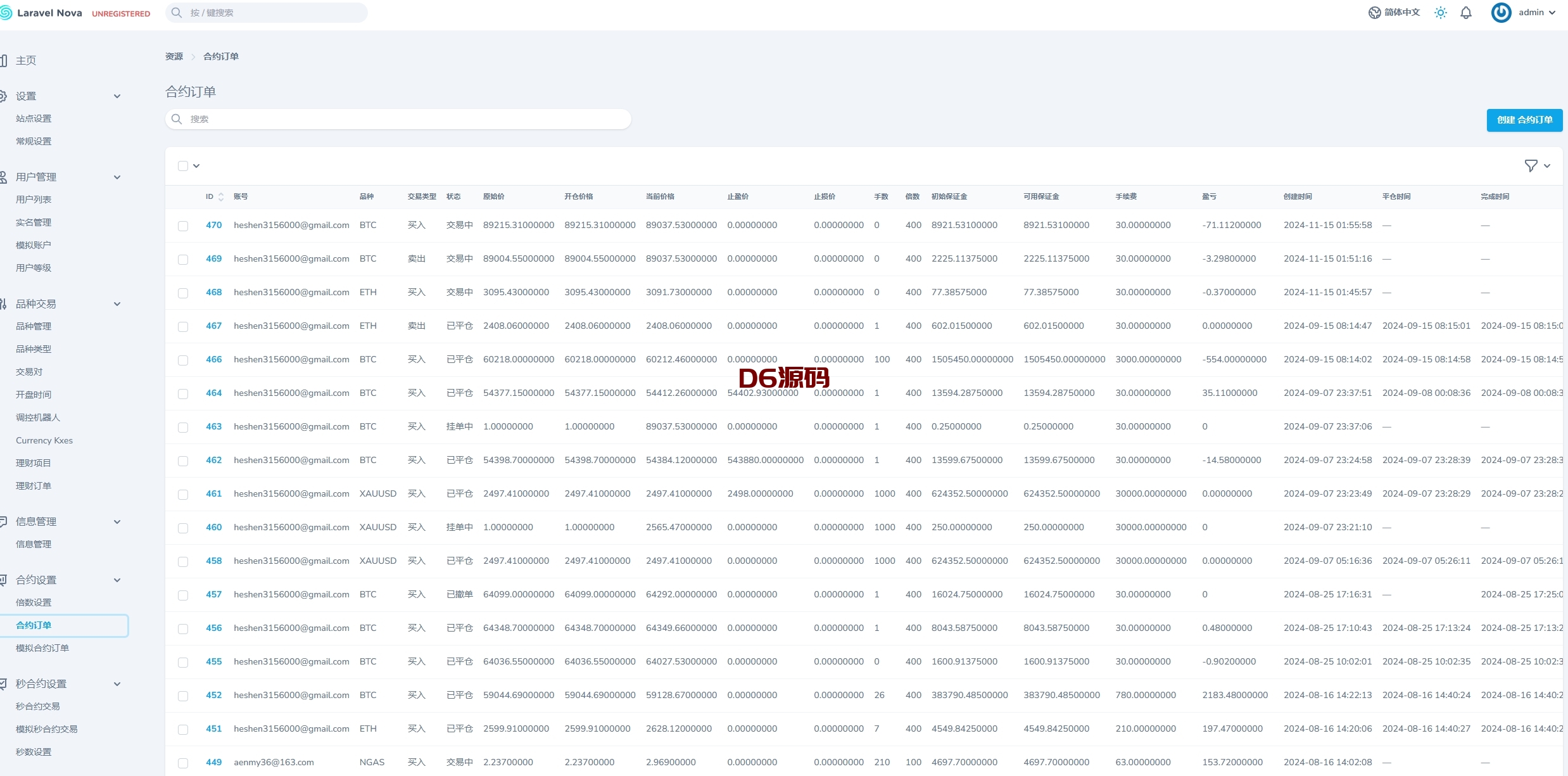Click the user management sidebar icon
Image resolution: width=1568 pixels, height=776 pixels.
pos(3,177)
